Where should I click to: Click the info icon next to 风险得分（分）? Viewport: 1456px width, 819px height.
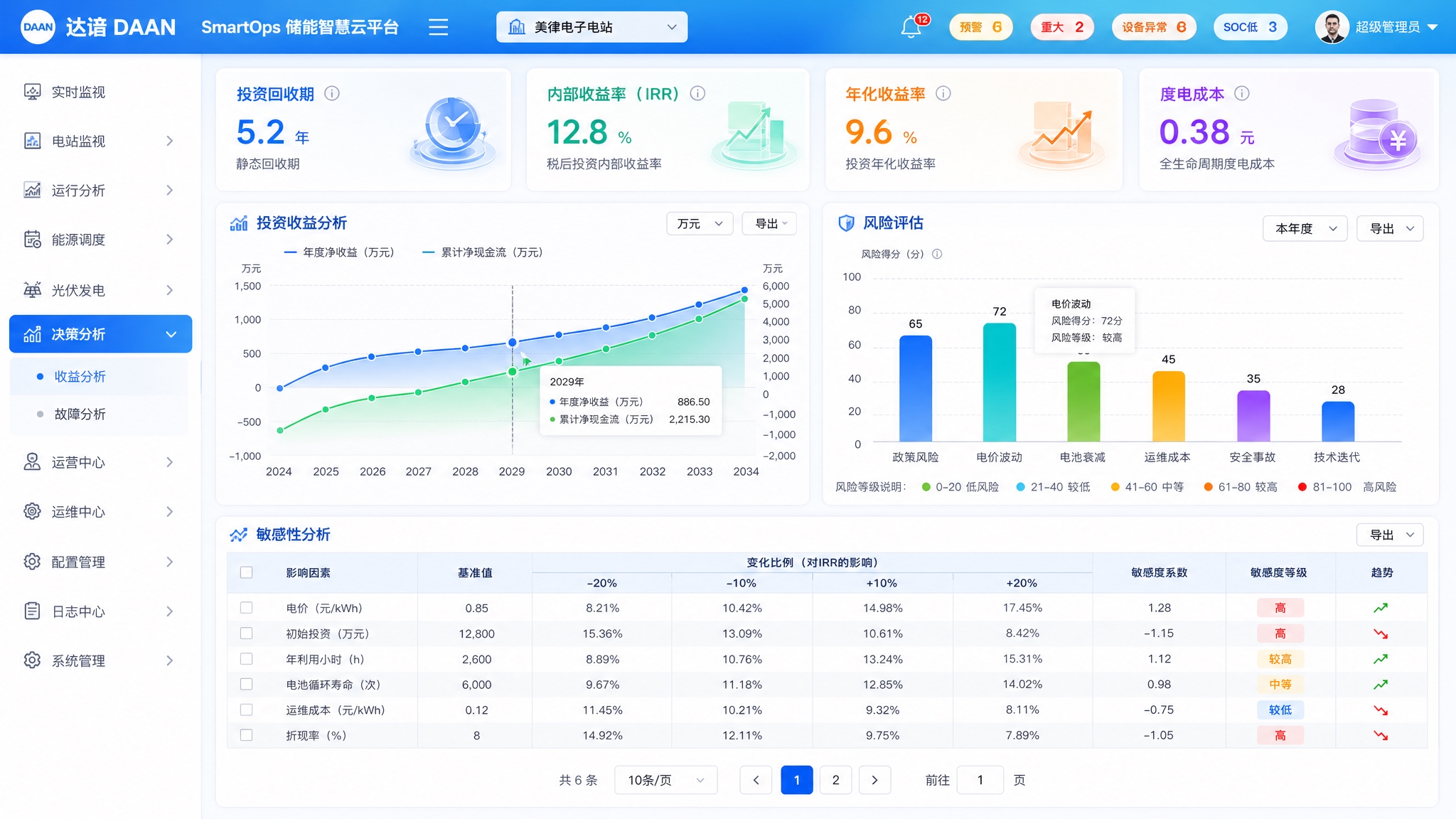click(x=937, y=254)
